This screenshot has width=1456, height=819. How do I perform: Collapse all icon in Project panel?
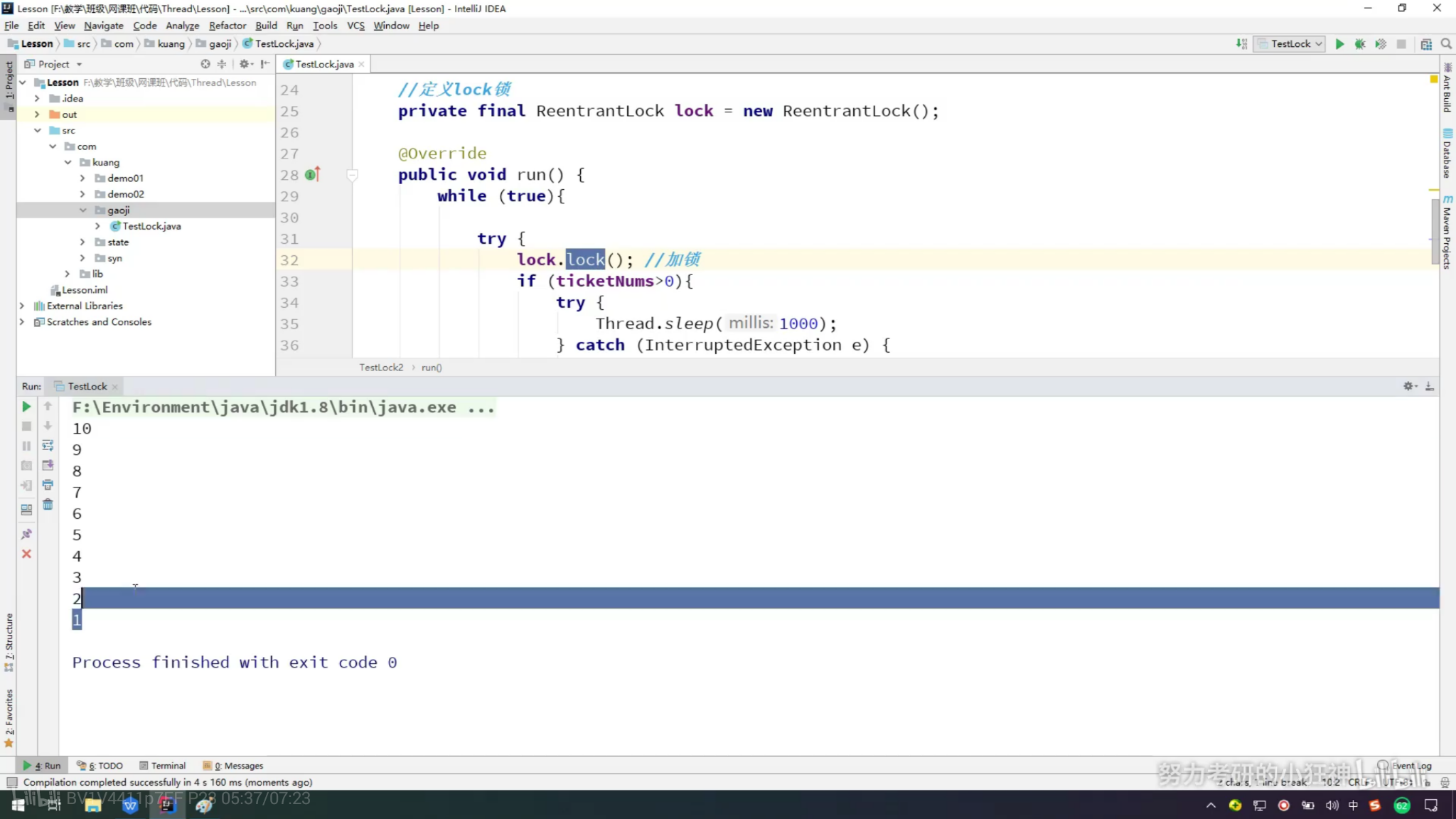[222, 64]
